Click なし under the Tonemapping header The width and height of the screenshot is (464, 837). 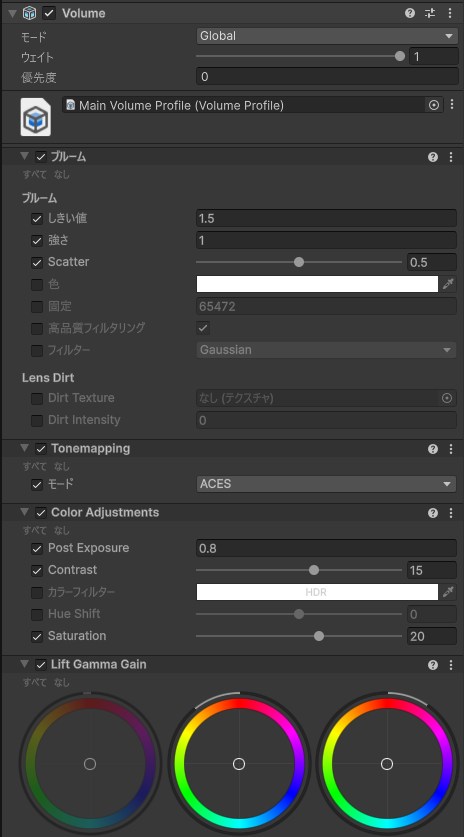(x=61, y=467)
